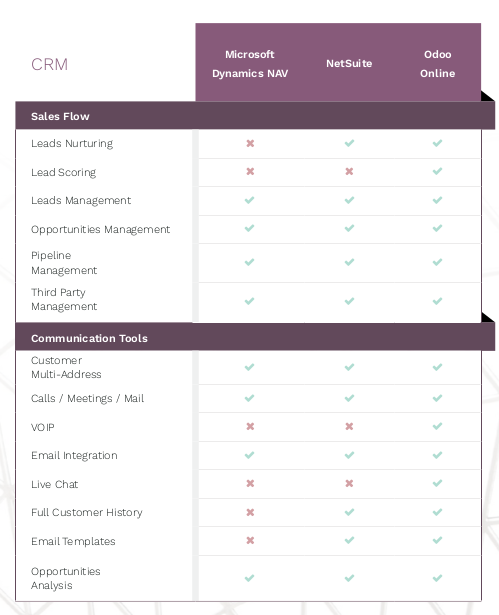Click NetSuite's red X in the Lead Scoring row
499x615 pixels.
click(349, 171)
